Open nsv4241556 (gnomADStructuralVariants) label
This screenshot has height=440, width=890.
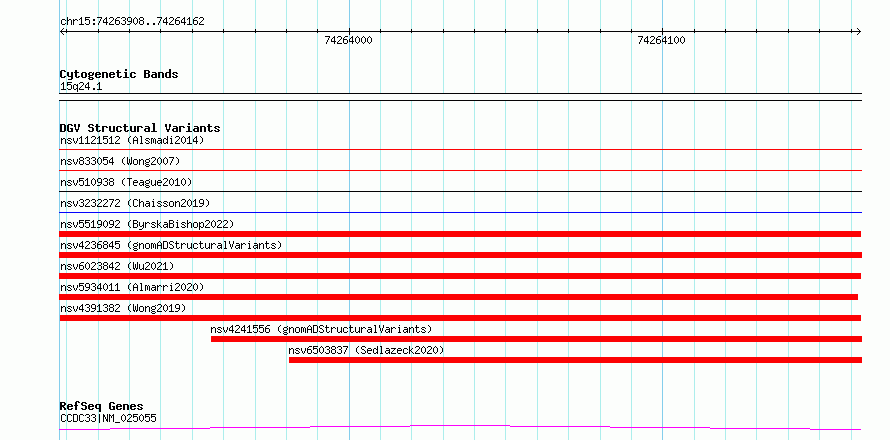pos(321,329)
